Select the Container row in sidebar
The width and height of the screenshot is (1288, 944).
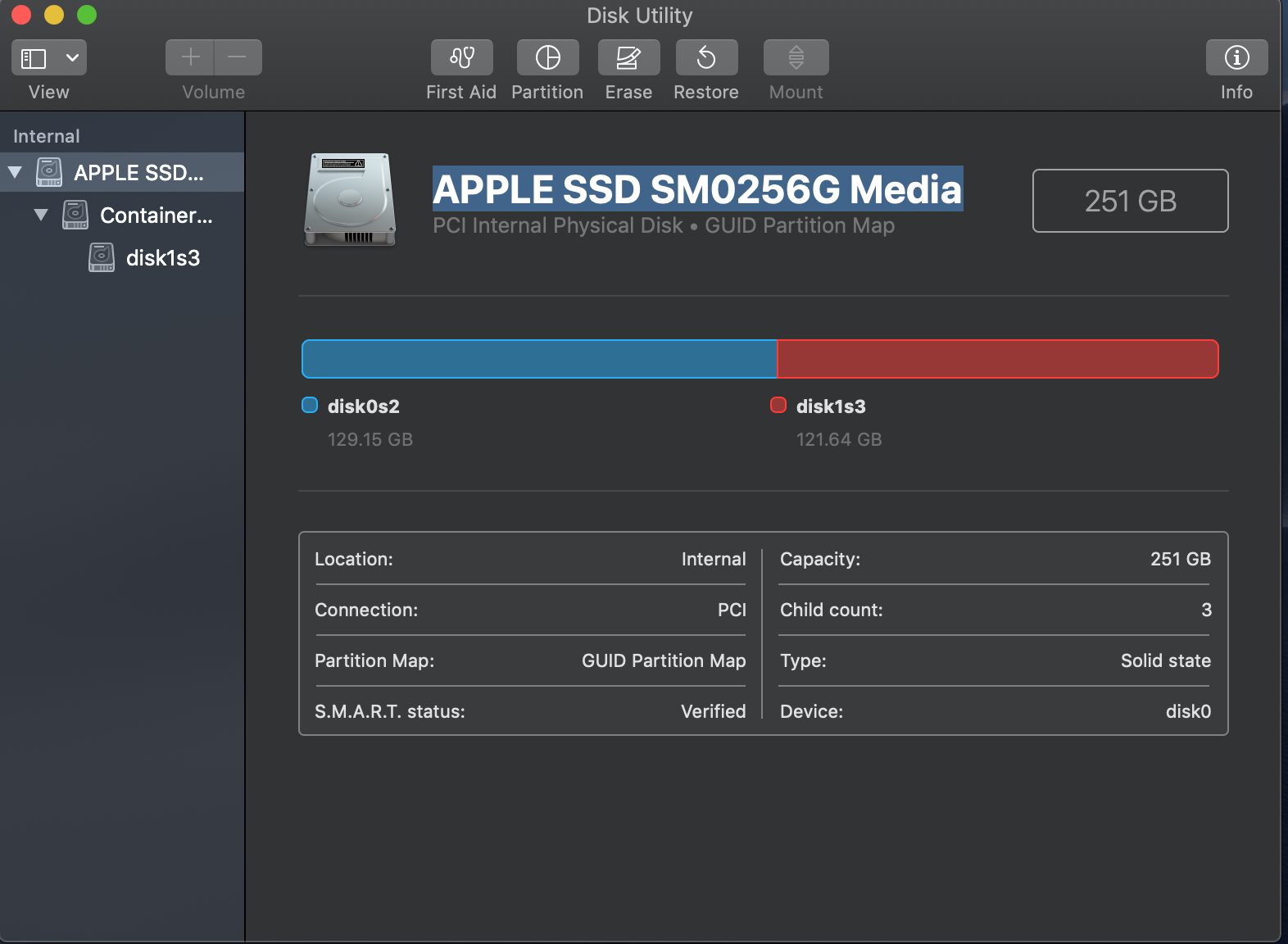point(122,215)
